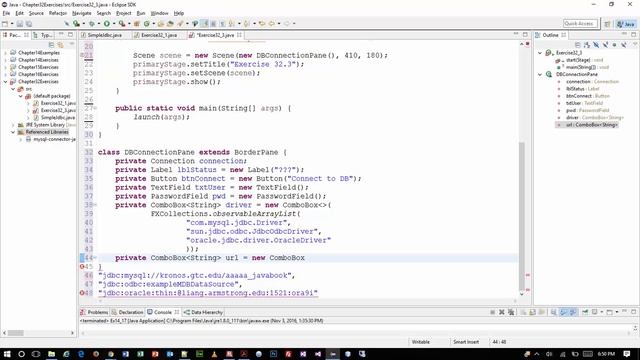The width and height of the screenshot is (640, 360).
Task: Open the Package Explorer view menu dropdown
Action: [x=72, y=44]
